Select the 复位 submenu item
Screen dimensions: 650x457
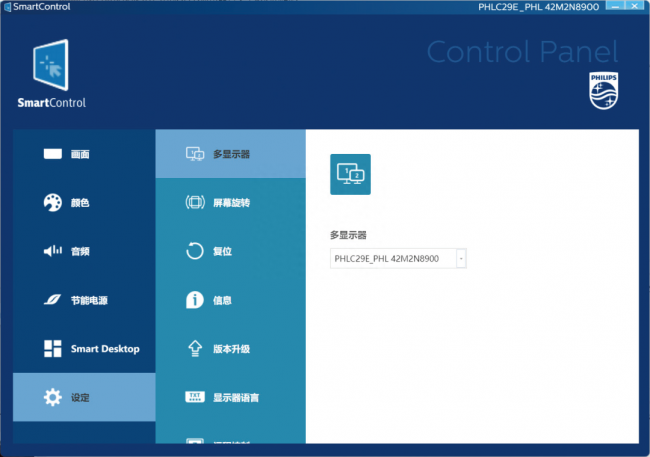(x=230, y=251)
